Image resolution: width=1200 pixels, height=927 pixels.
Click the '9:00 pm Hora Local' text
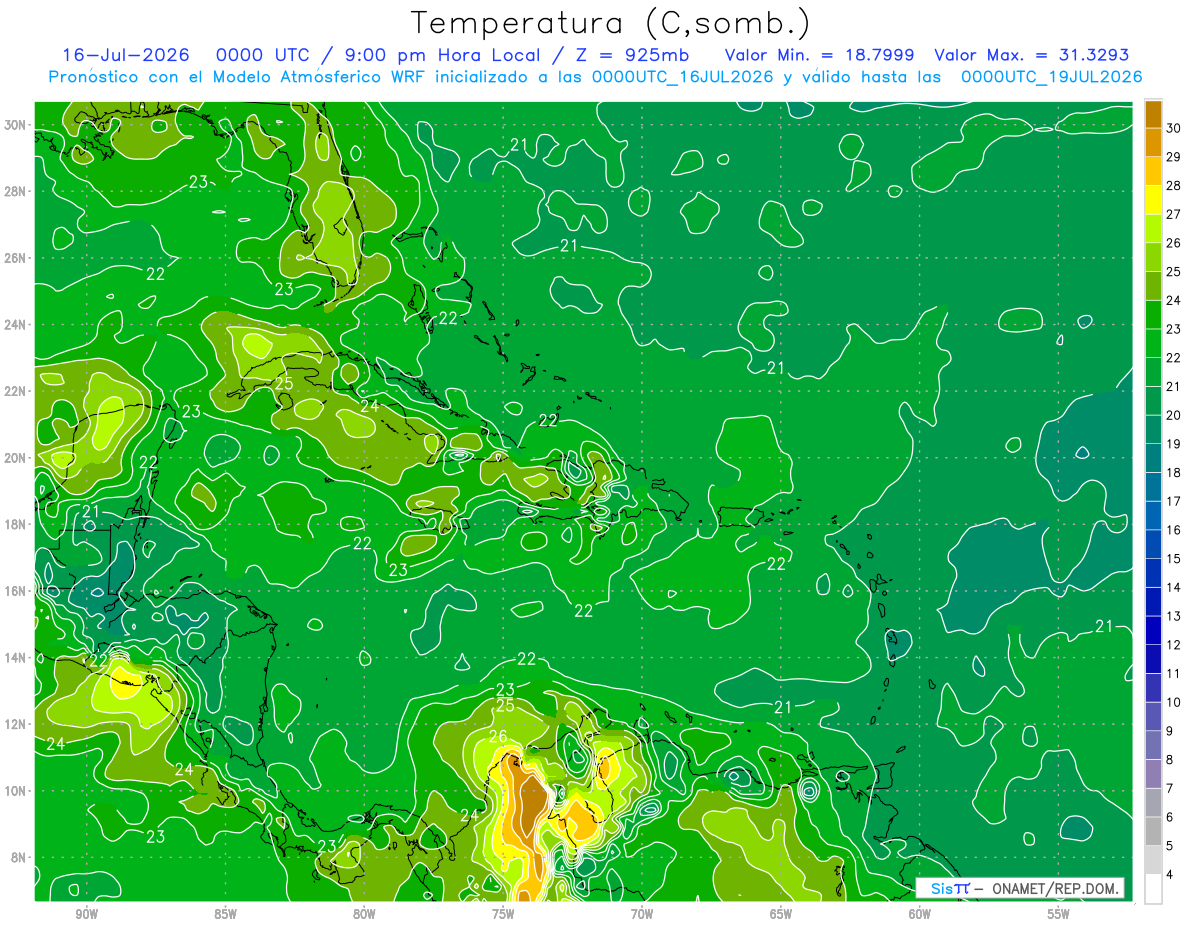tap(442, 55)
